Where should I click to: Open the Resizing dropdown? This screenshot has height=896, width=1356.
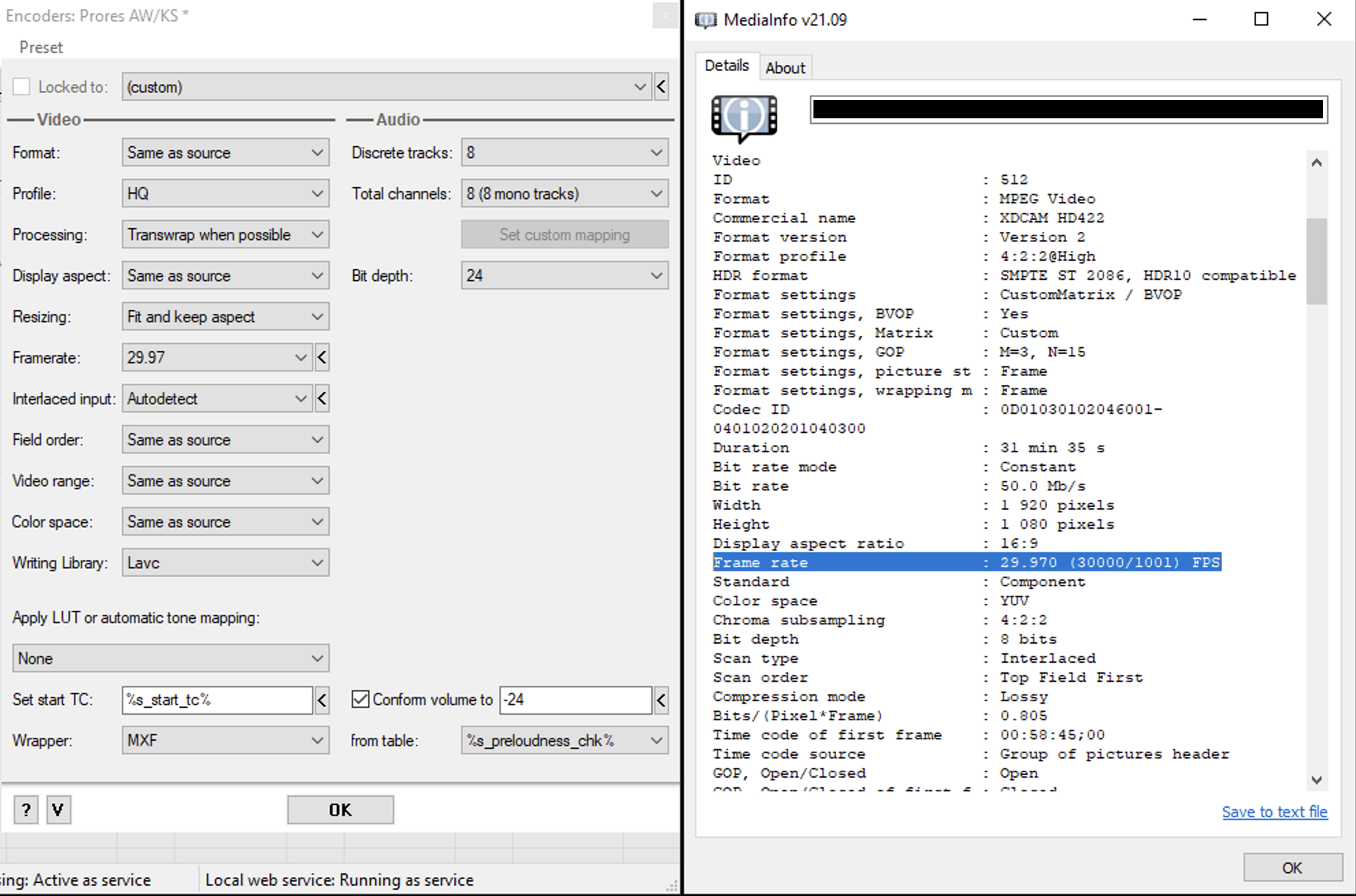coord(226,317)
